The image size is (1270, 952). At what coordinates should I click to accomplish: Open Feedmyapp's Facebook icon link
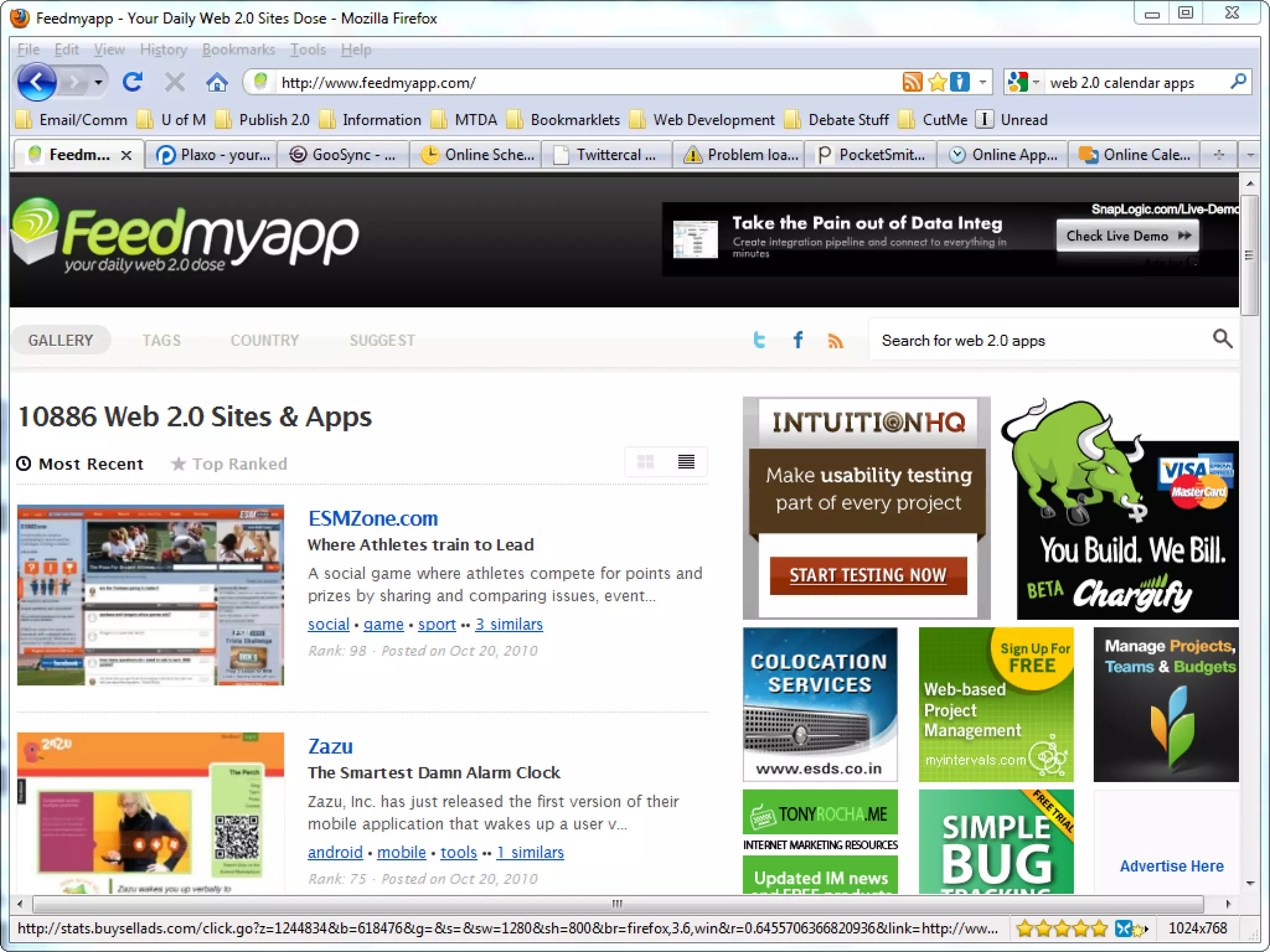(x=798, y=340)
